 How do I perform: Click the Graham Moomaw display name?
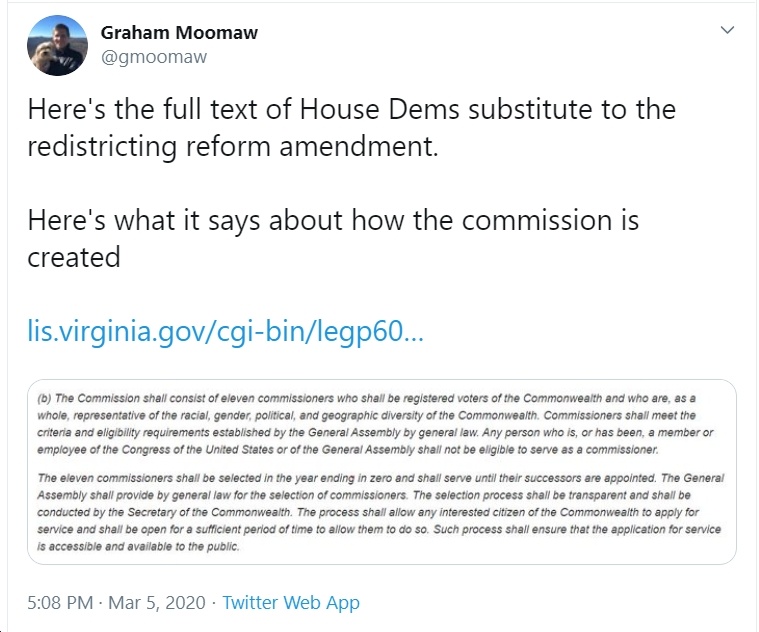[x=179, y=32]
